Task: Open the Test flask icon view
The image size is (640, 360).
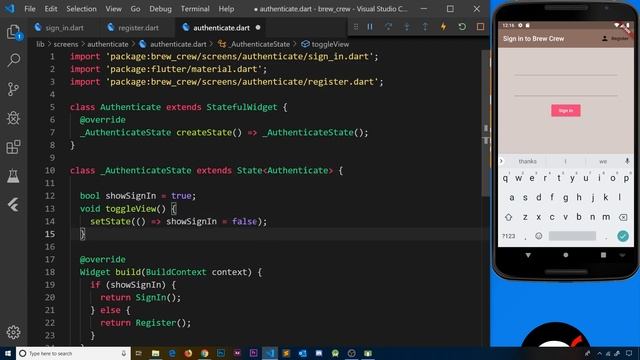Action: click(x=13, y=176)
